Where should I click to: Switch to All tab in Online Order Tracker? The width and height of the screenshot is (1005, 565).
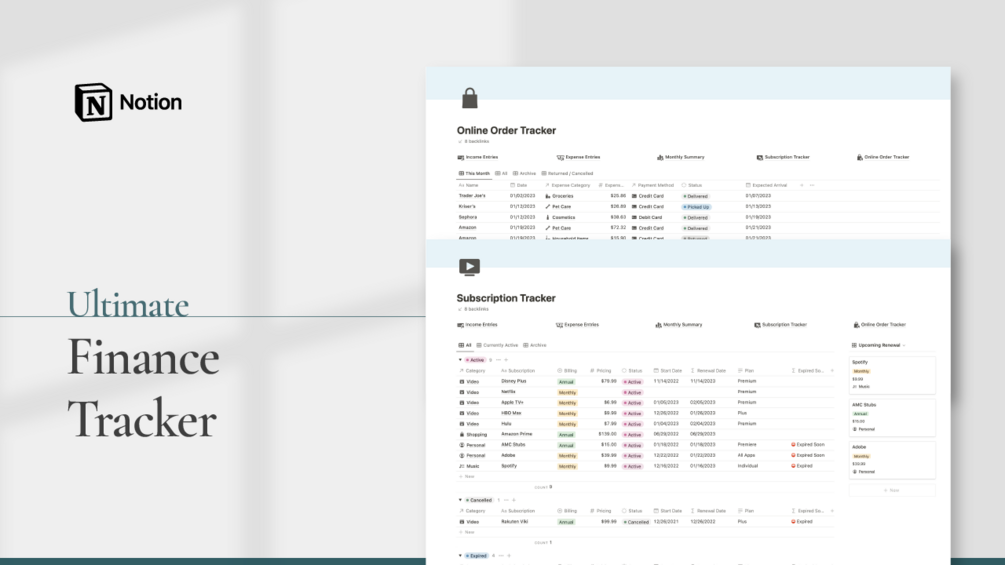pos(501,174)
